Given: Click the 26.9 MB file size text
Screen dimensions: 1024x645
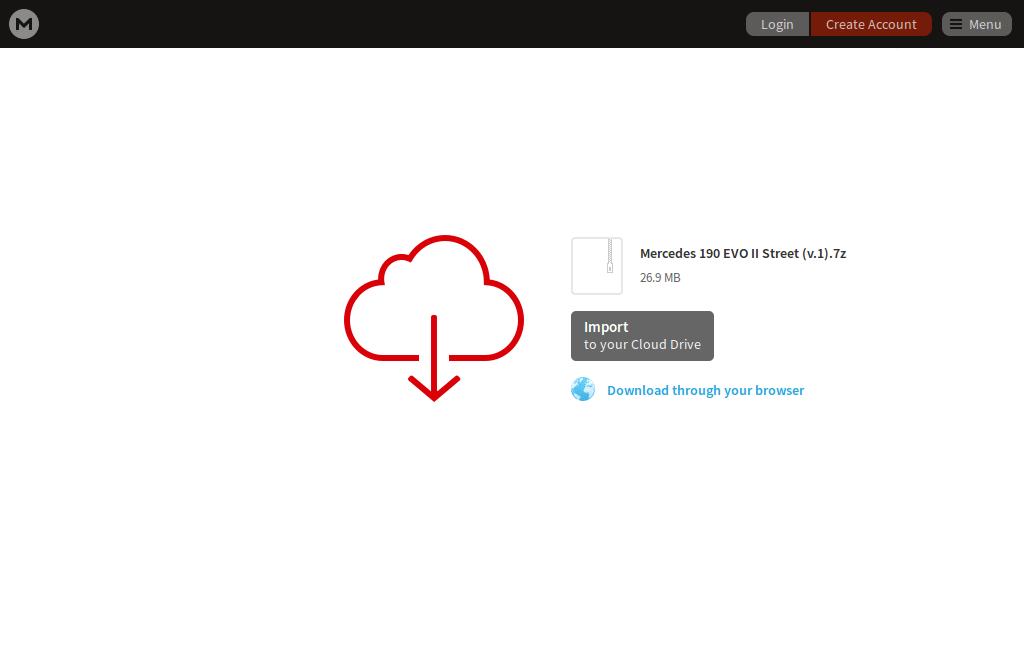Looking at the screenshot, I should coord(660,277).
